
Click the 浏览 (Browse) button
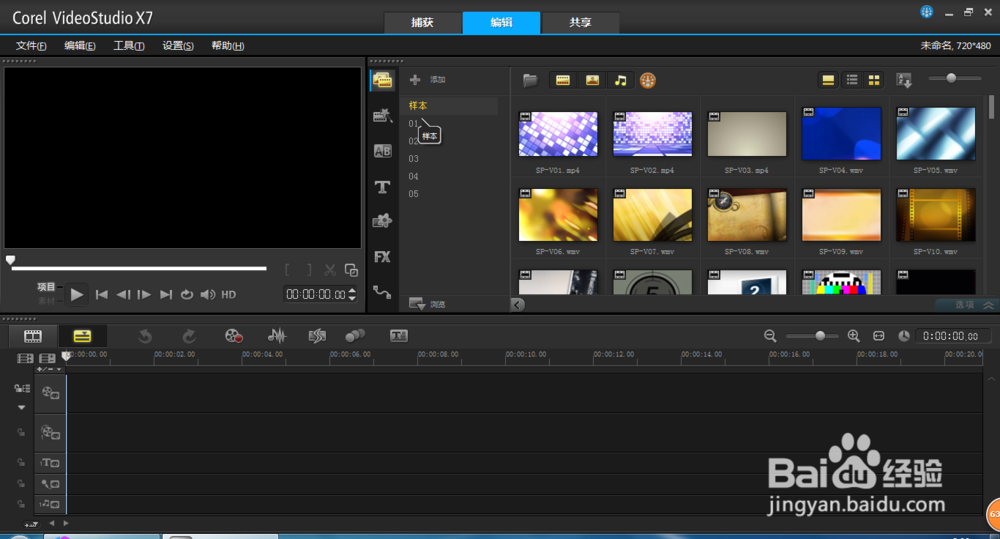(x=427, y=304)
